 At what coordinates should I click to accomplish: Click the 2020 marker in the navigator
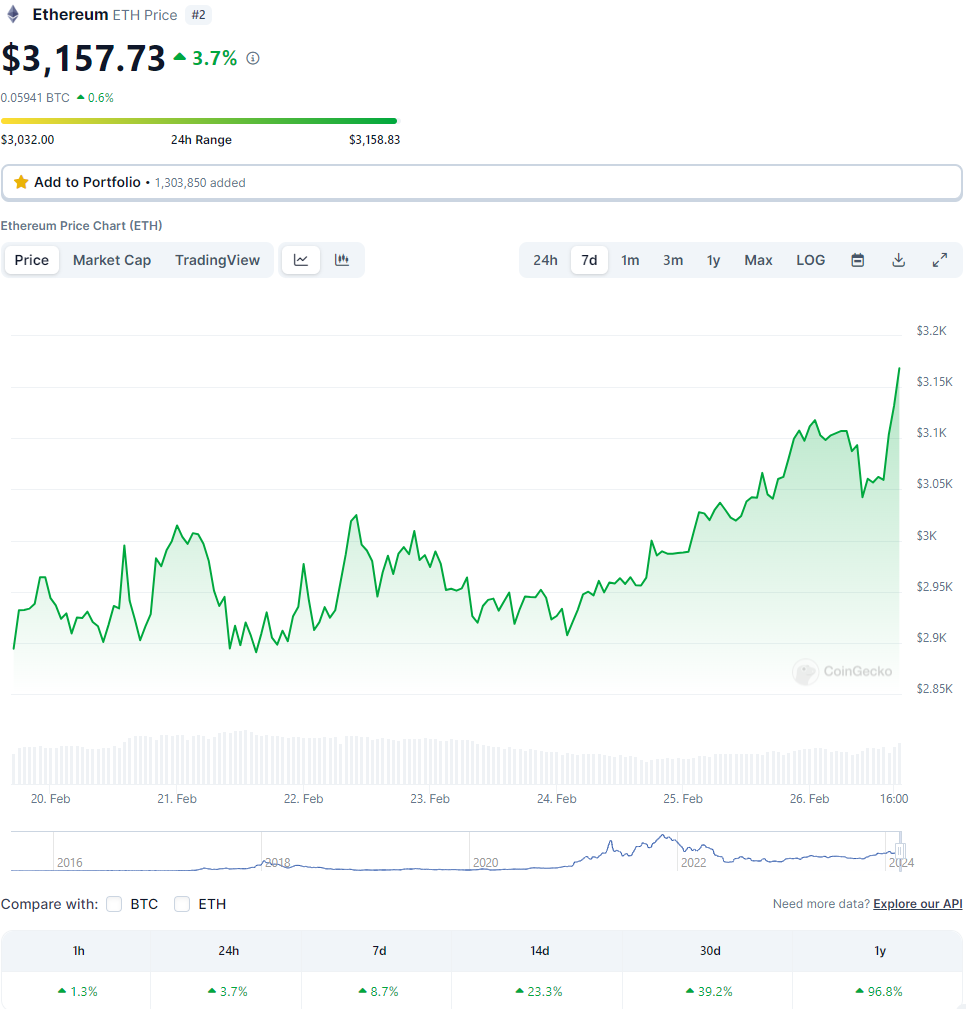click(486, 862)
